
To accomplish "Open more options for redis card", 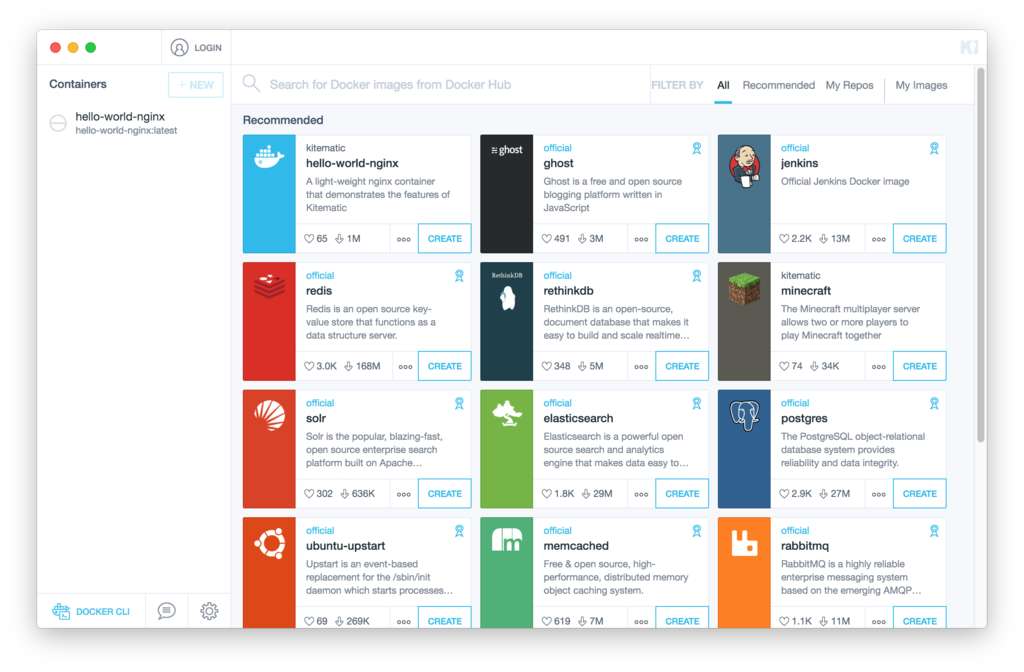I will point(405,366).
